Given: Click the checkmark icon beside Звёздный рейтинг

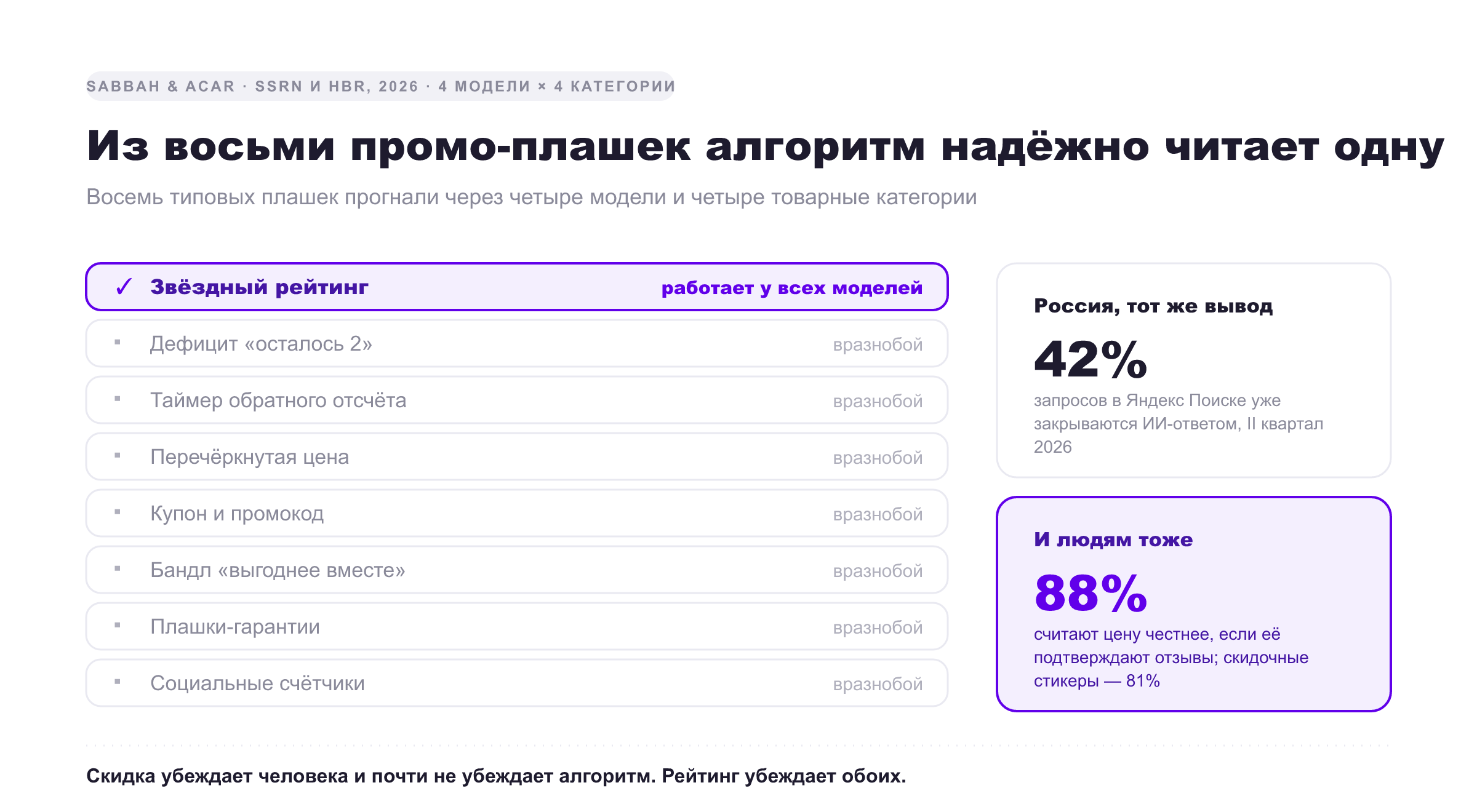Looking at the screenshot, I should (124, 287).
